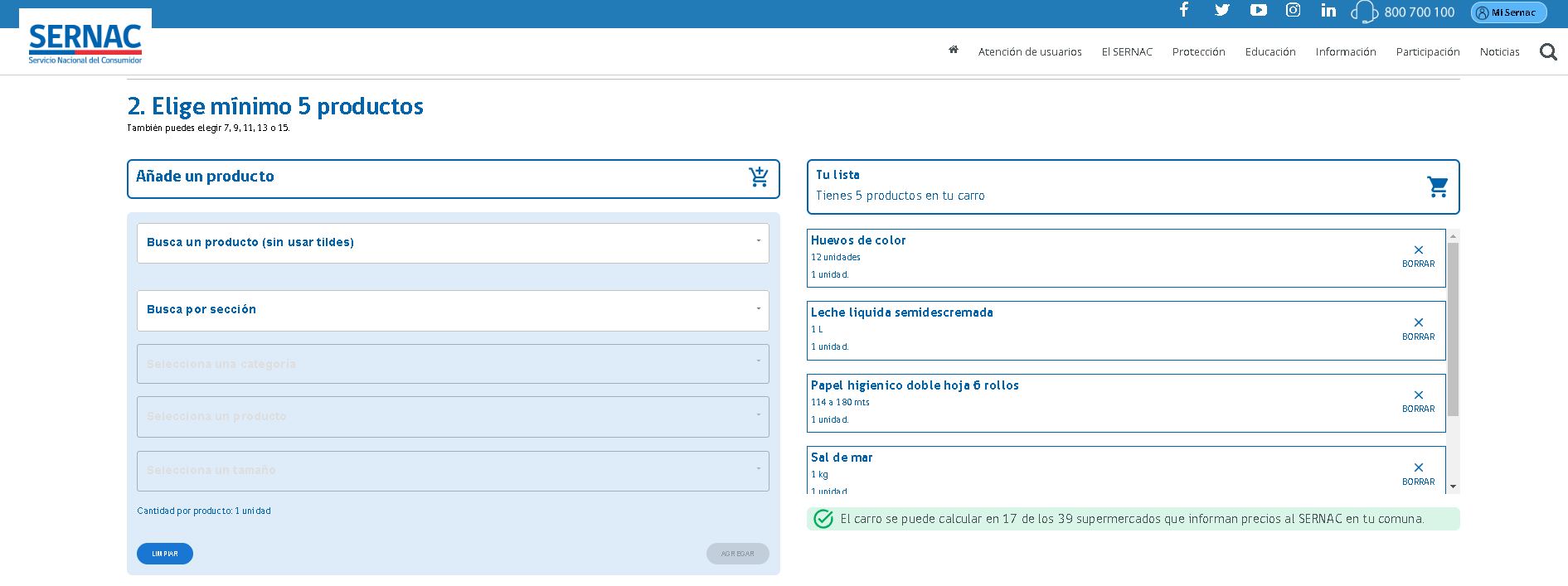The height and width of the screenshot is (586, 1568).
Task: Click the product list scrollbar down arrow
Action: click(1453, 487)
